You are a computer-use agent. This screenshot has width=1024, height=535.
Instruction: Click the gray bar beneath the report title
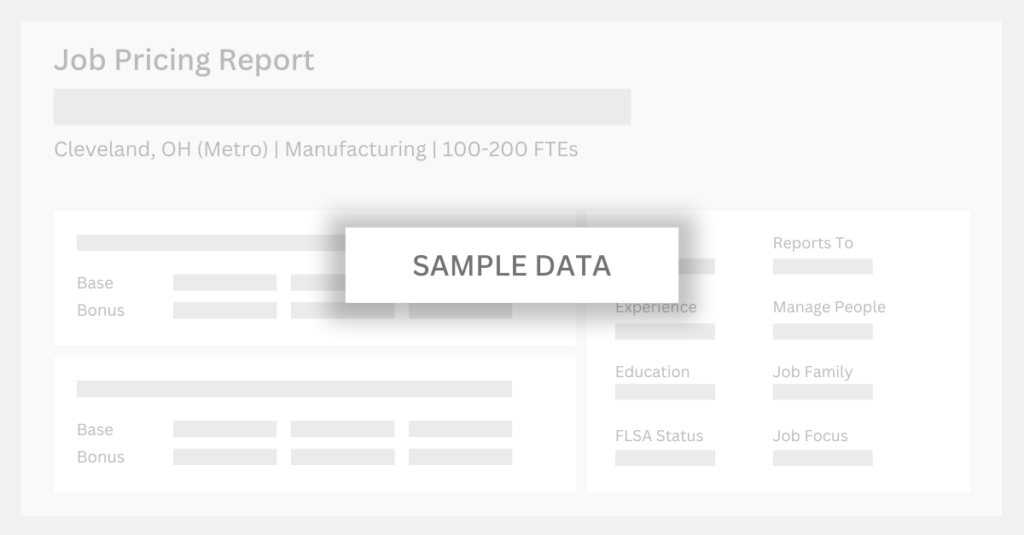[342, 107]
